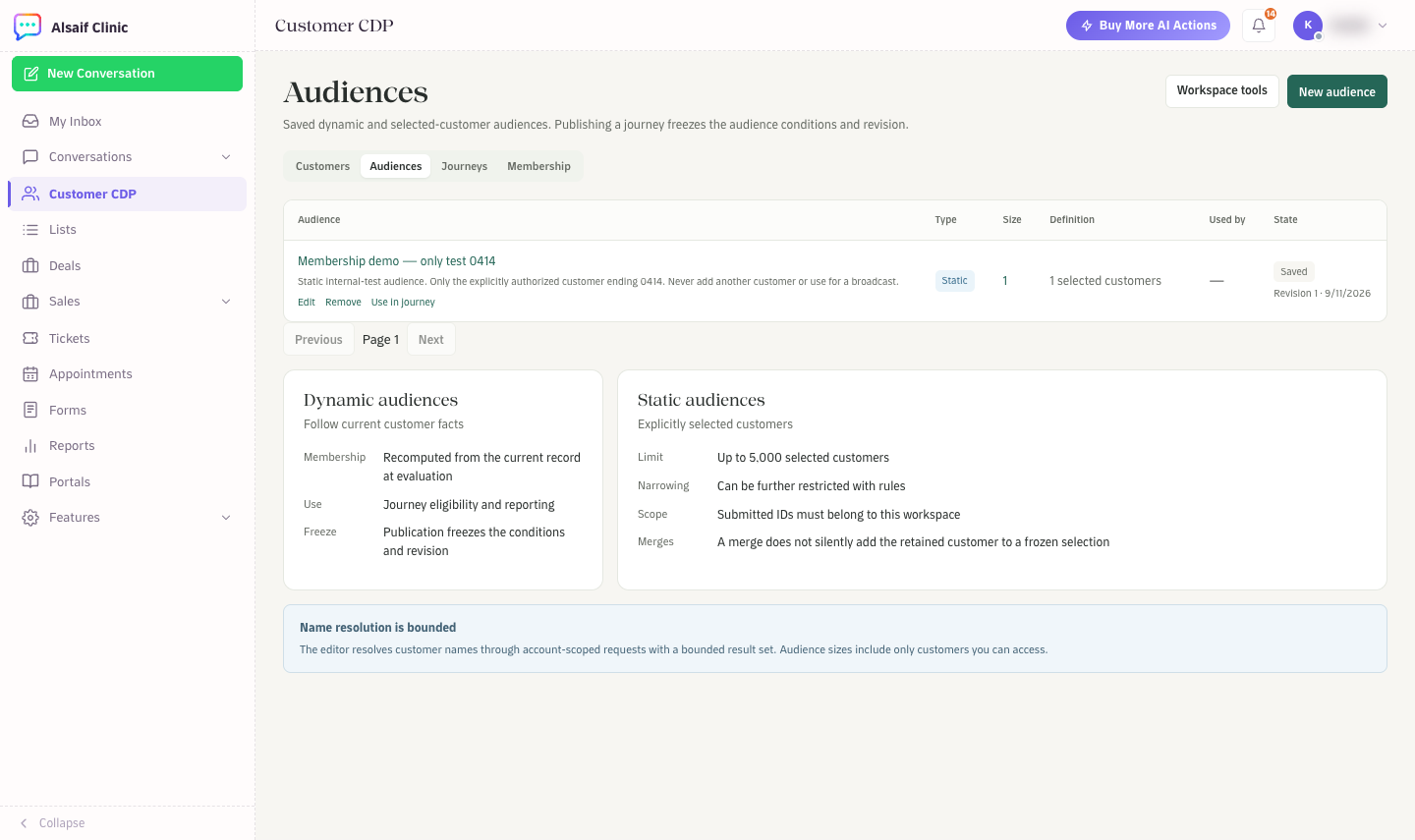
Task: Click the Alsaif Clinic chat logo icon
Action: 28,27
